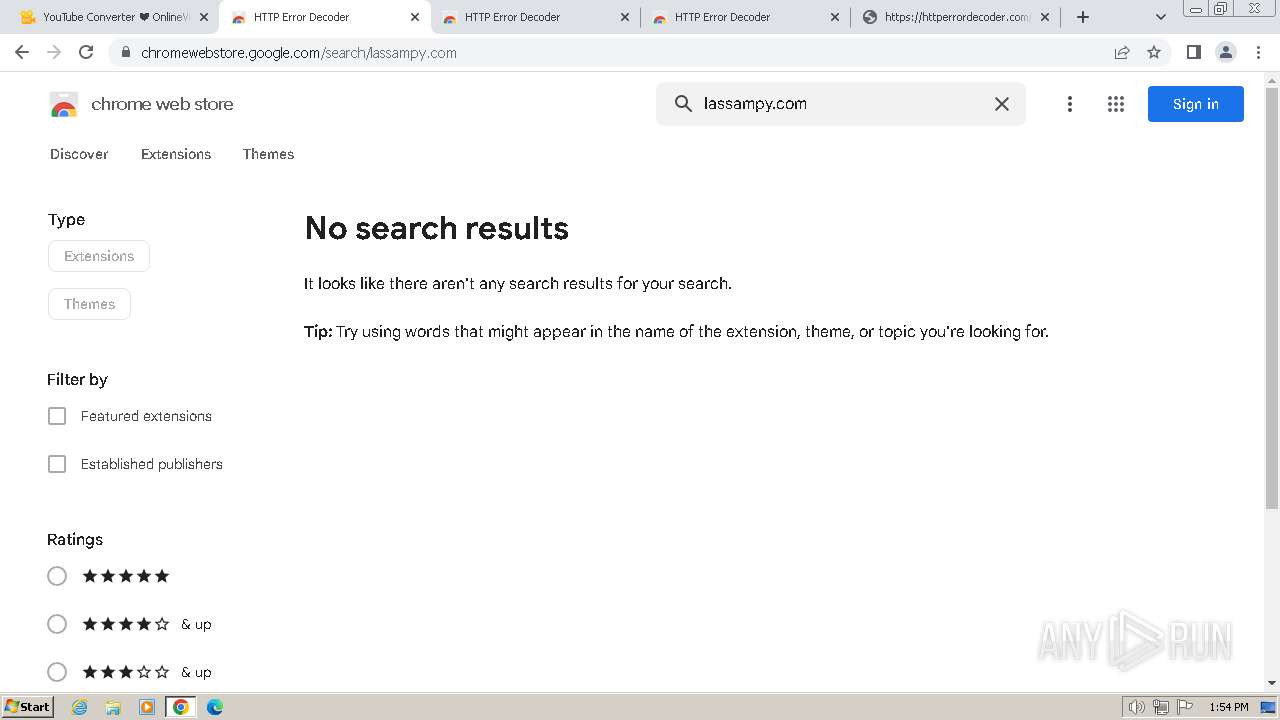Open File Explorer from taskbar

pos(113,707)
